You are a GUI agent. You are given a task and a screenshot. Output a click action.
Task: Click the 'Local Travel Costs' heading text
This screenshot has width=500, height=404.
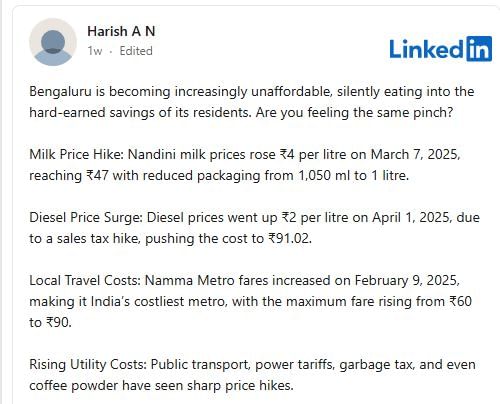click(84, 281)
